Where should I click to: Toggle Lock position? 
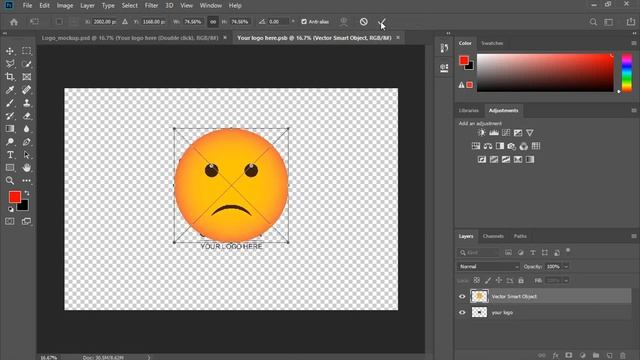click(x=499, y=280)
